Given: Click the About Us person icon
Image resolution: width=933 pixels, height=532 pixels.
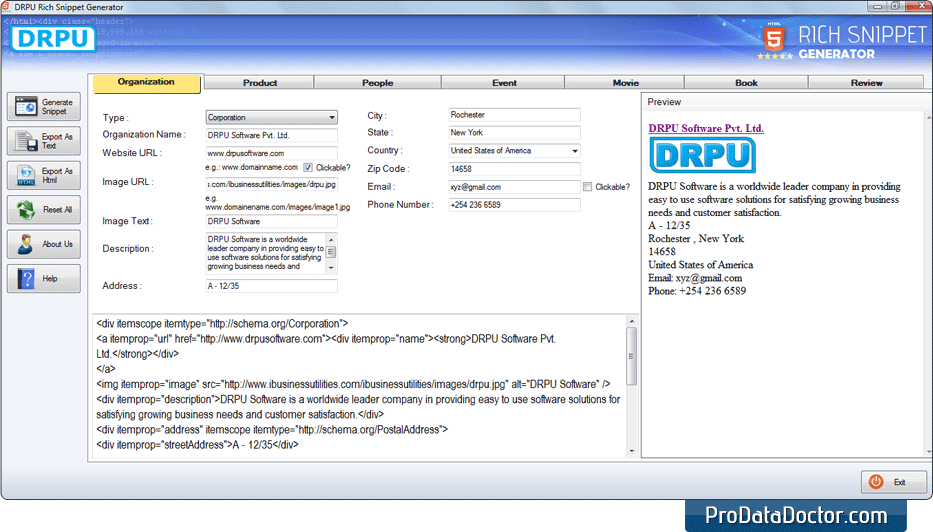Looking at the screenshot, I should [26, 244].
